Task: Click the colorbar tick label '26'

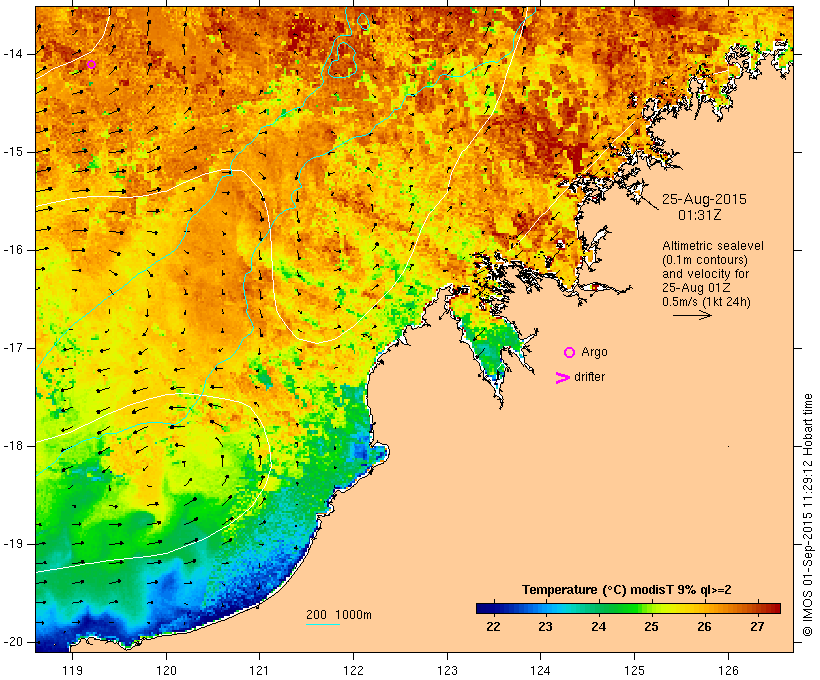Action: click(704, 626)
